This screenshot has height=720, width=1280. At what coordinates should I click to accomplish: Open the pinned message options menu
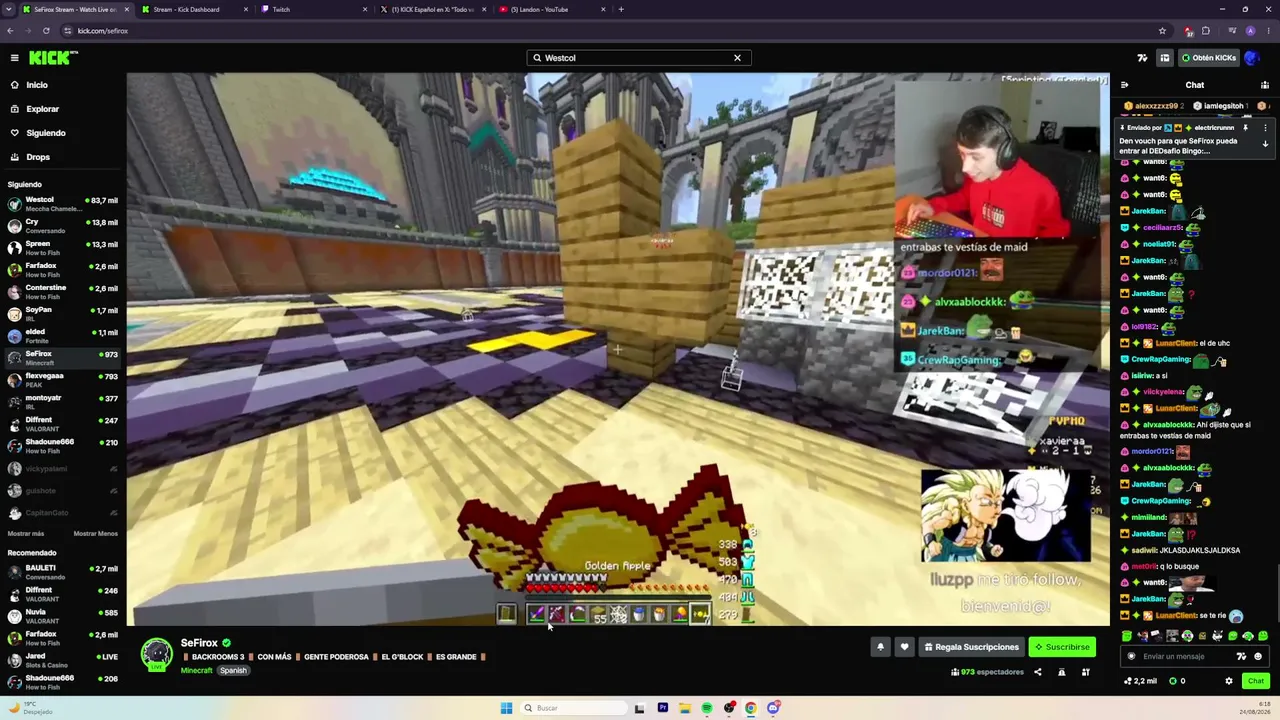click(x=1265, y=128)
